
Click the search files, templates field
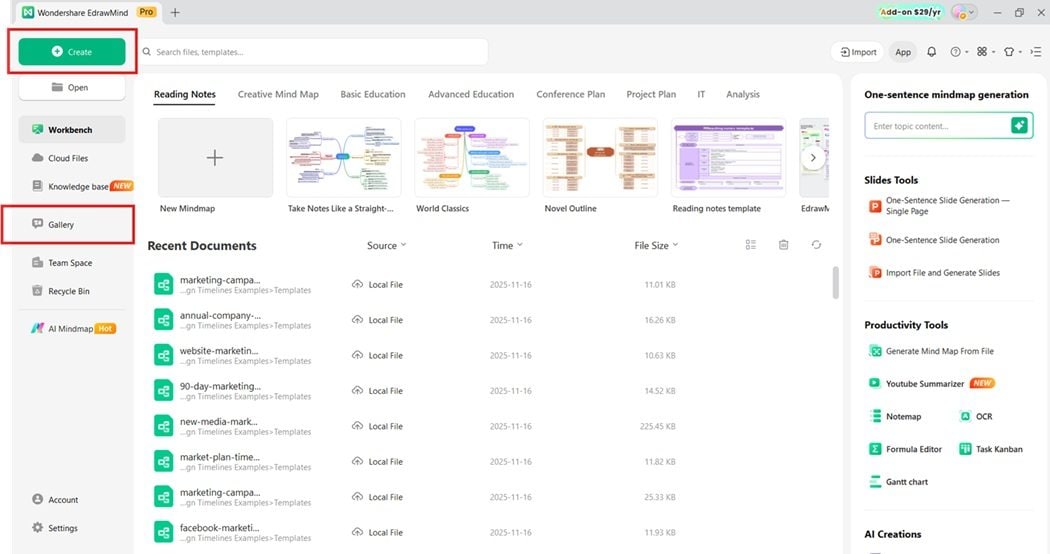pos(313,52)
